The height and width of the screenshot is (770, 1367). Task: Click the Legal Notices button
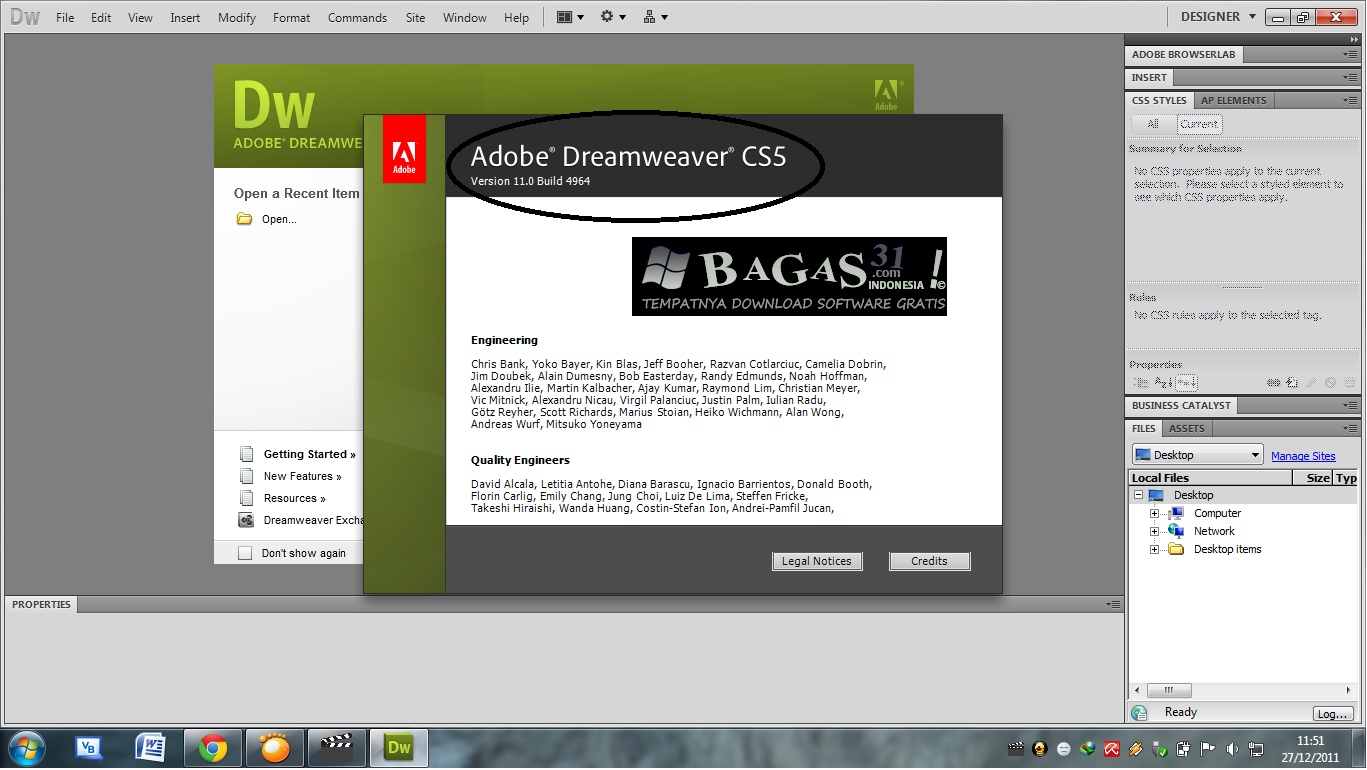[817, 561]
